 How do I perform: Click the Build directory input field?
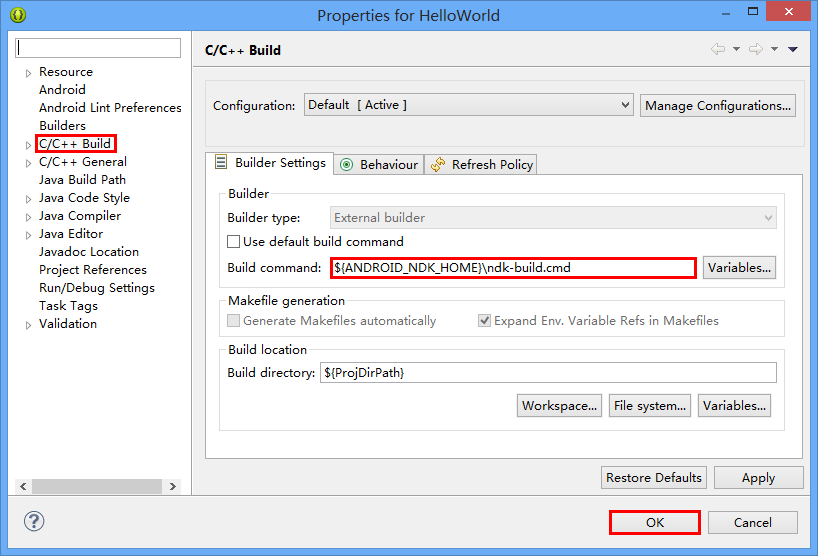tap(548, 372)
